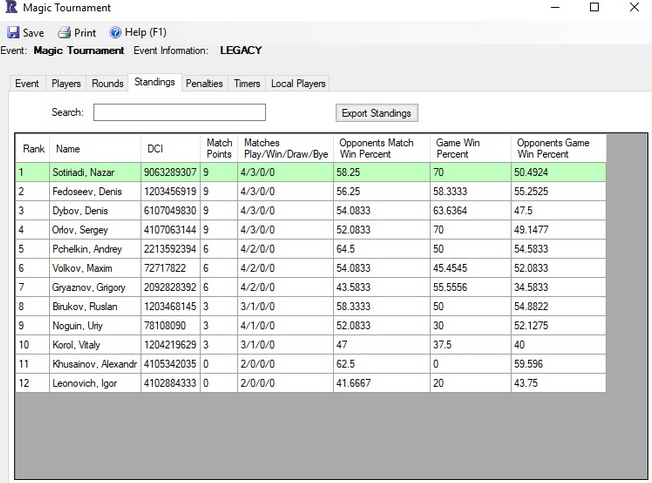The height and width of the screenshot is (483, 652).
Task: Sort by Match Points column header
Action: pyautogui.click(x=219, y=149)
